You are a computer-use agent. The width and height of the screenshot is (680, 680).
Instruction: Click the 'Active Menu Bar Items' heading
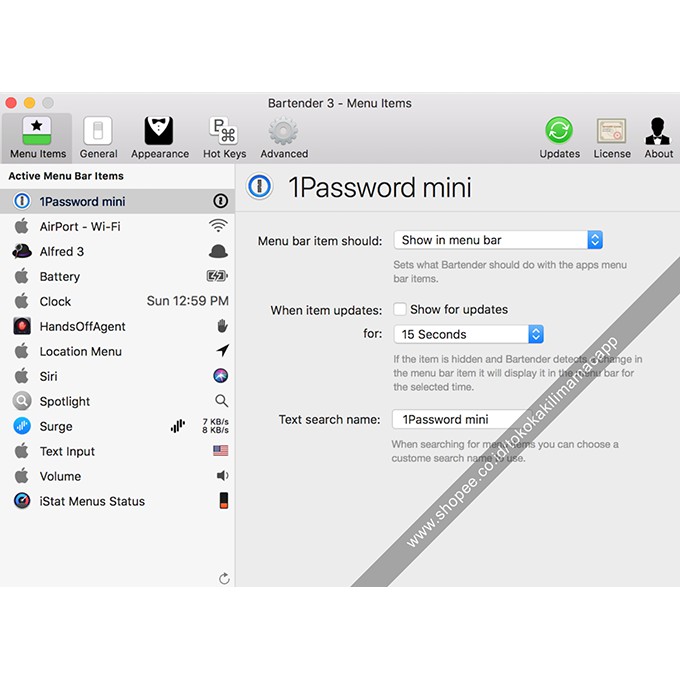(x=66, y=176)
